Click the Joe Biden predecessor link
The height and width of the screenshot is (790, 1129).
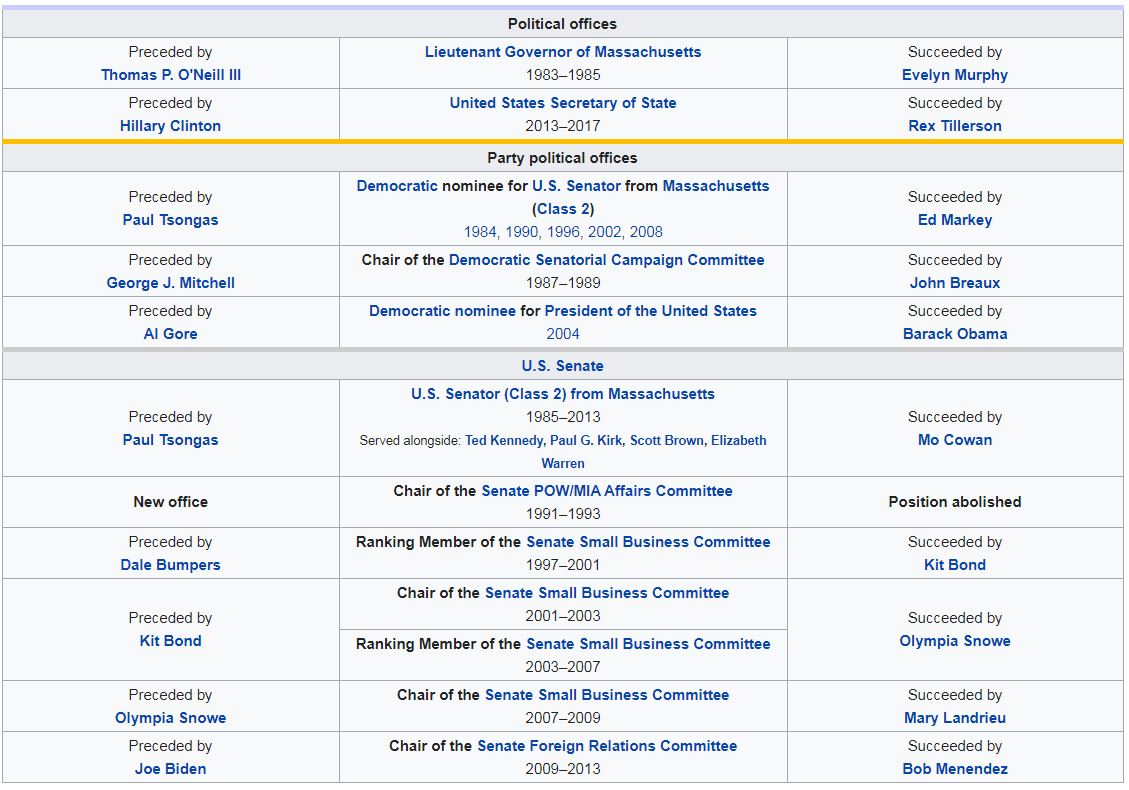coord(171,769)
